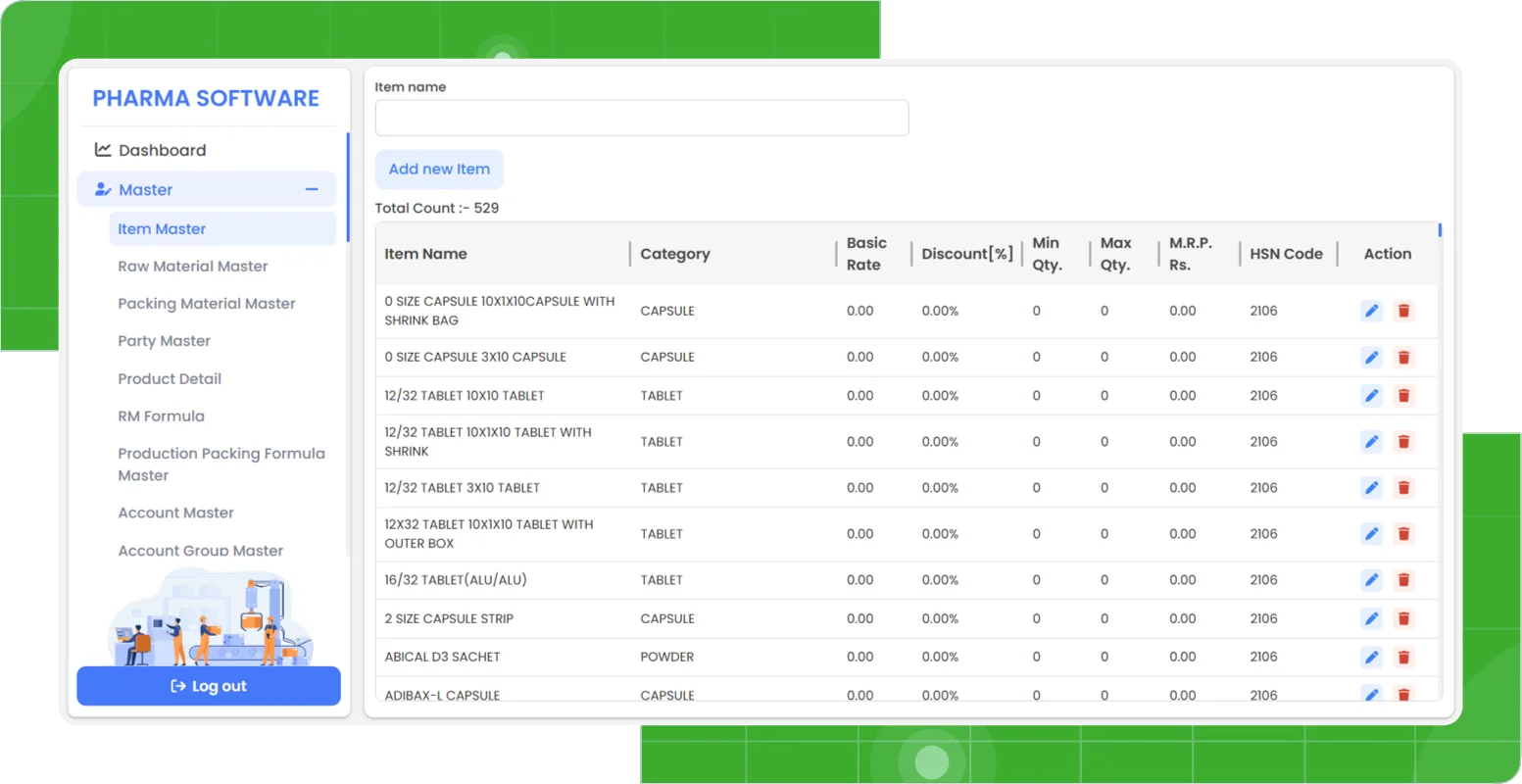Open Raw Material Master
The height and width of the screenshot is (784, 1522).
[193, 267]
